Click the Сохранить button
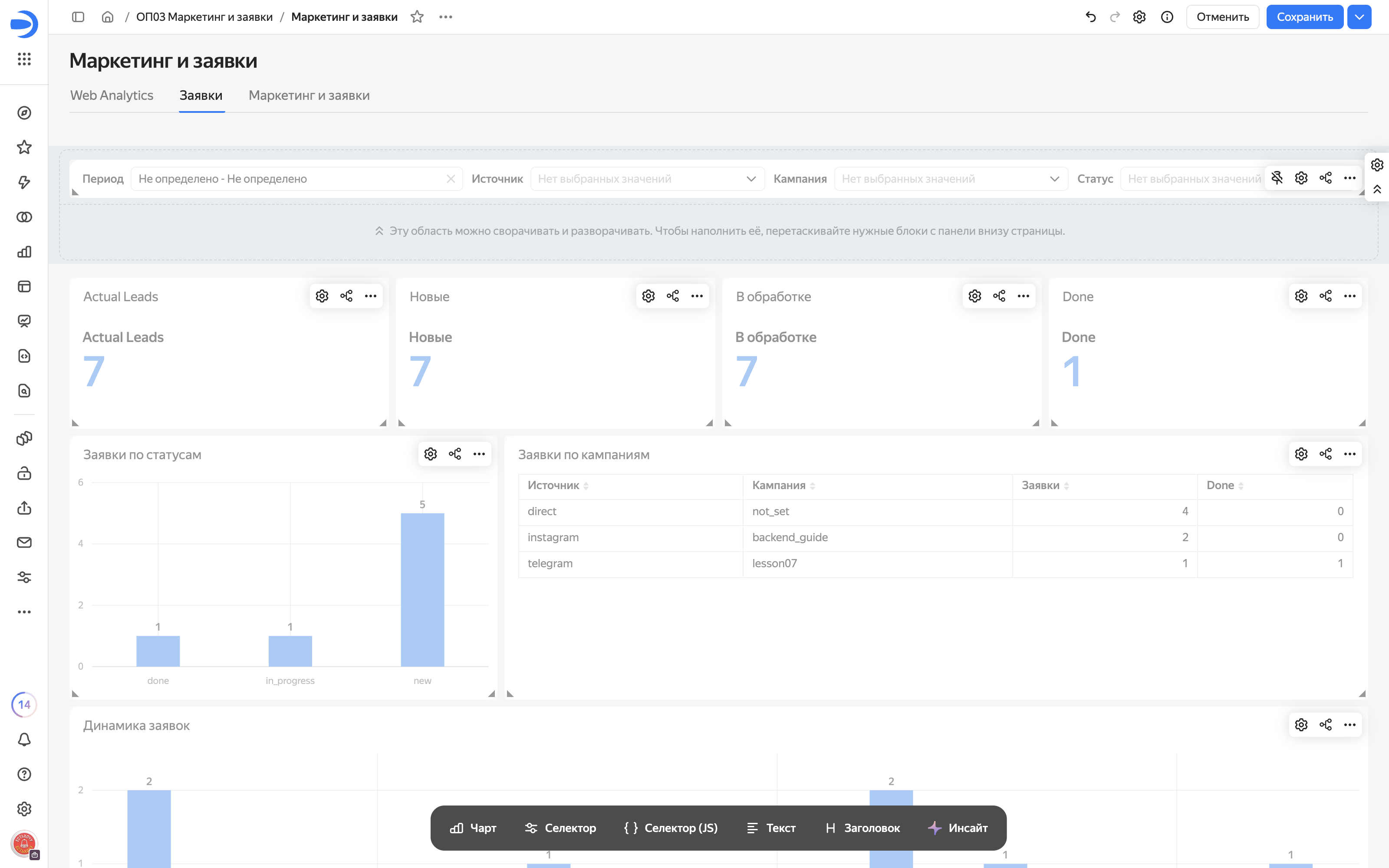Viewport: 1389px width, 868px height. click(1305, 17)
